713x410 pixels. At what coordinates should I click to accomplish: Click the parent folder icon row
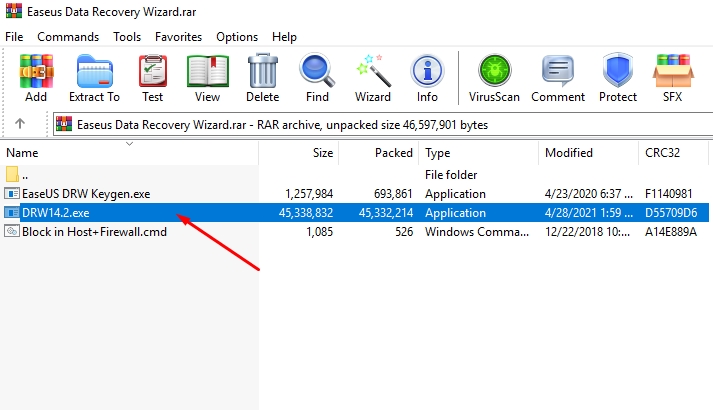[x=12, y=175]
